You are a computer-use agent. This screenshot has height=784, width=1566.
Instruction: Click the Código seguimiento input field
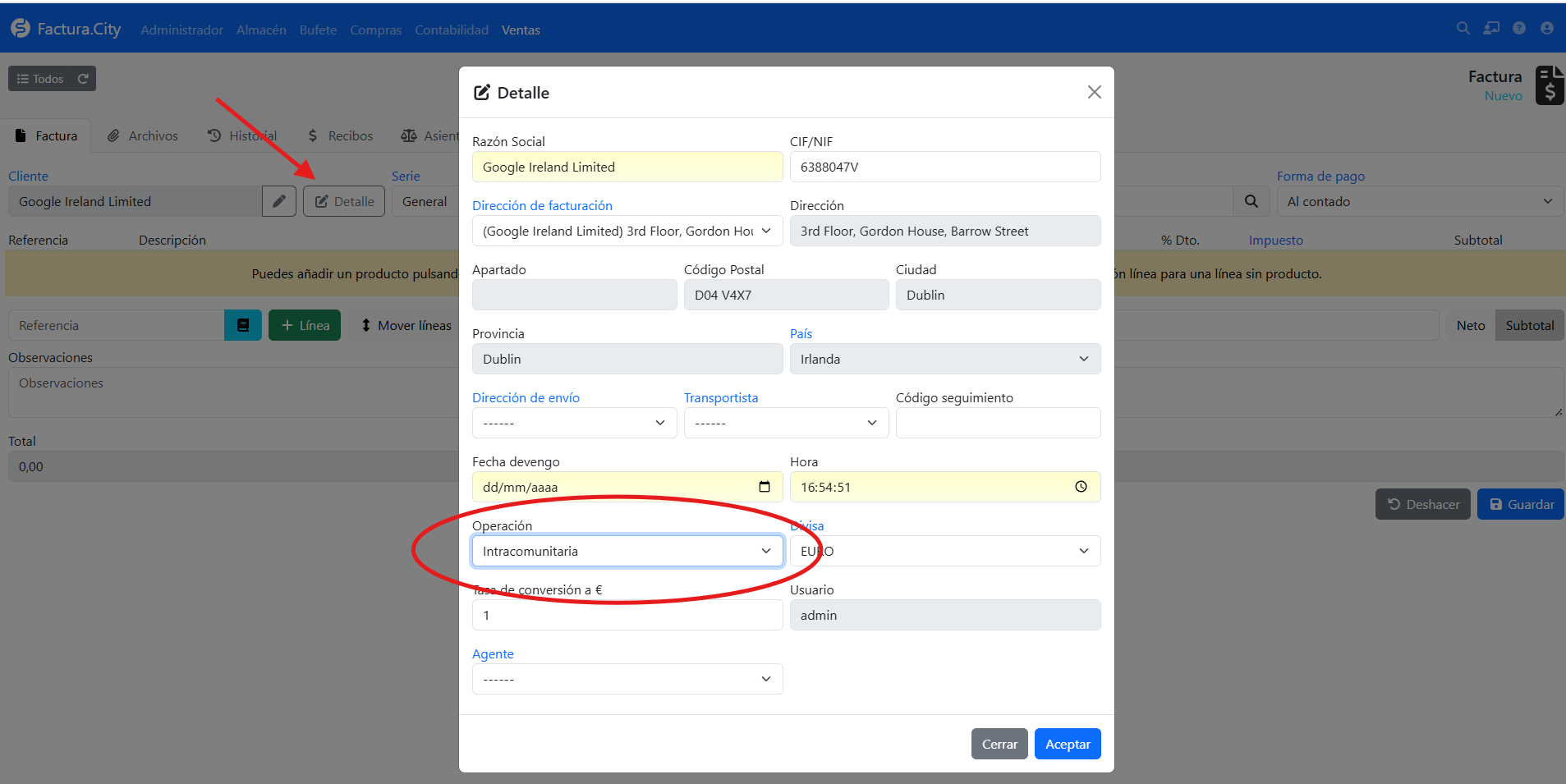click(x=998, y=423)
